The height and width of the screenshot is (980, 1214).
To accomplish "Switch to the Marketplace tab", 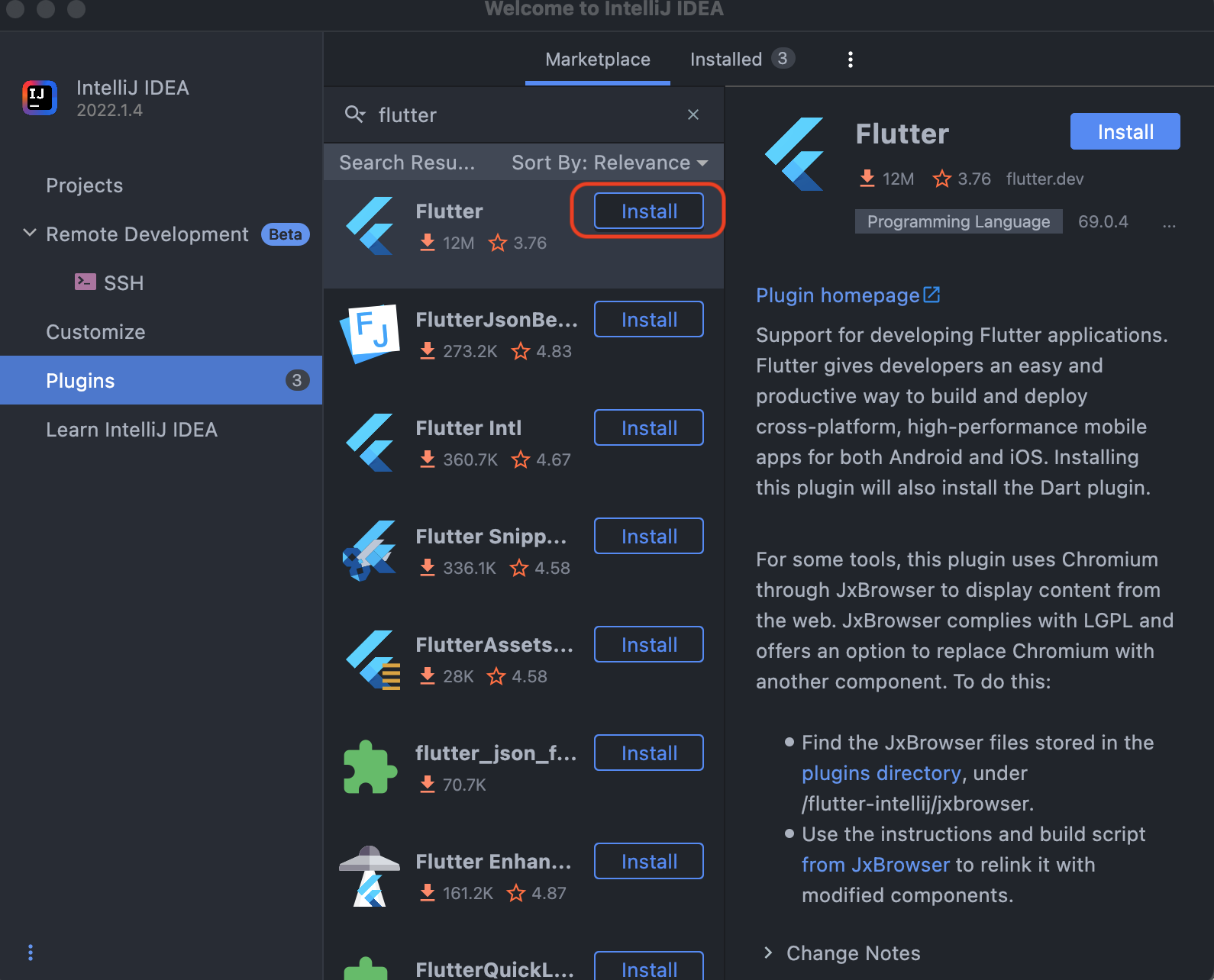I will point(598,60).
